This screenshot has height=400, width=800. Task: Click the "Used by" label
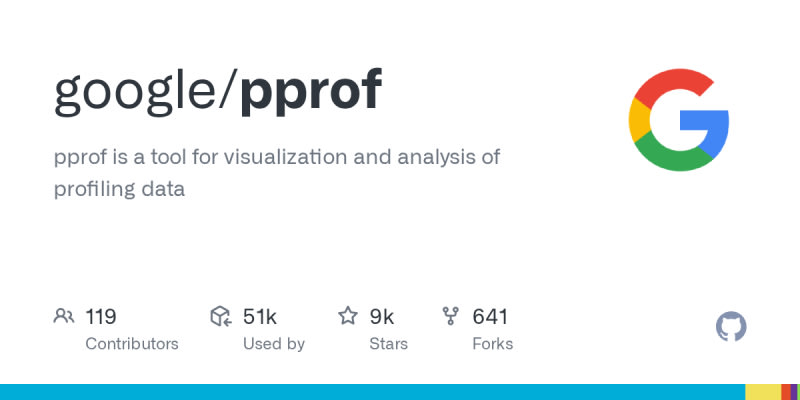(274, 344)
